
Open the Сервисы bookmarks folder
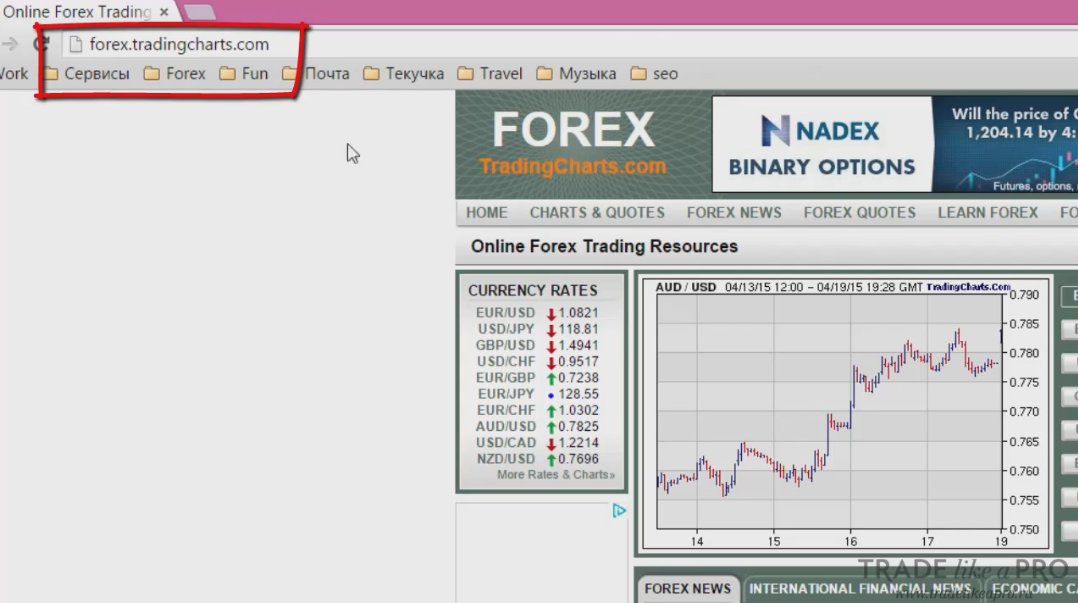pos(87,74)
